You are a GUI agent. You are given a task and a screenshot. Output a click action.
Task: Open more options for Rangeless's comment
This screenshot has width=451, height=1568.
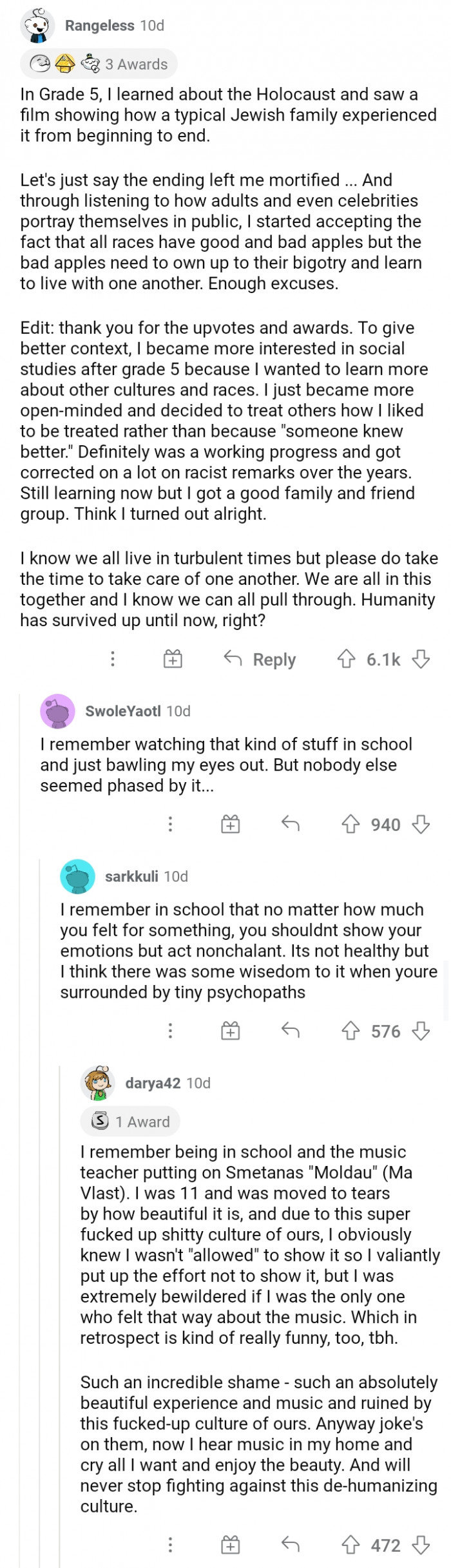coord(113,659)
